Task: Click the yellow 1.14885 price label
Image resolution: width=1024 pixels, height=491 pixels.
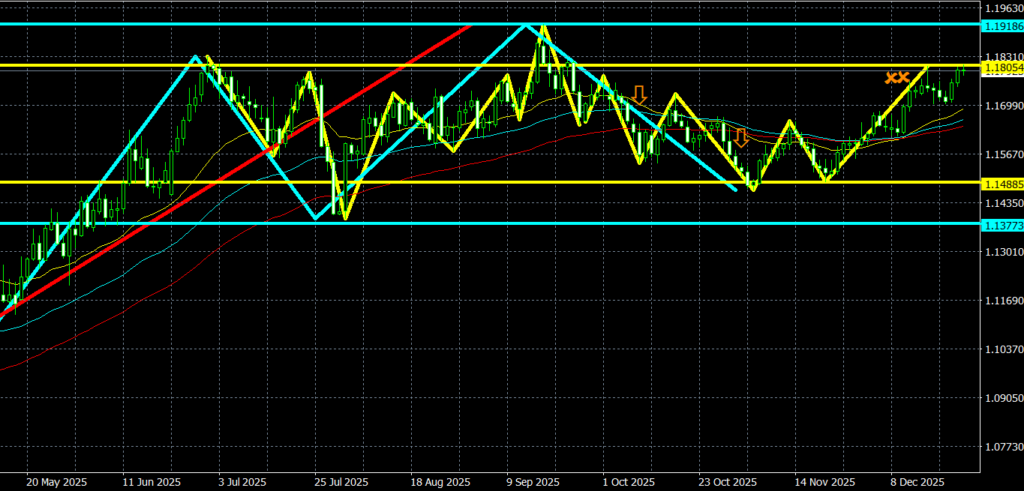Action: [1000, 183]
